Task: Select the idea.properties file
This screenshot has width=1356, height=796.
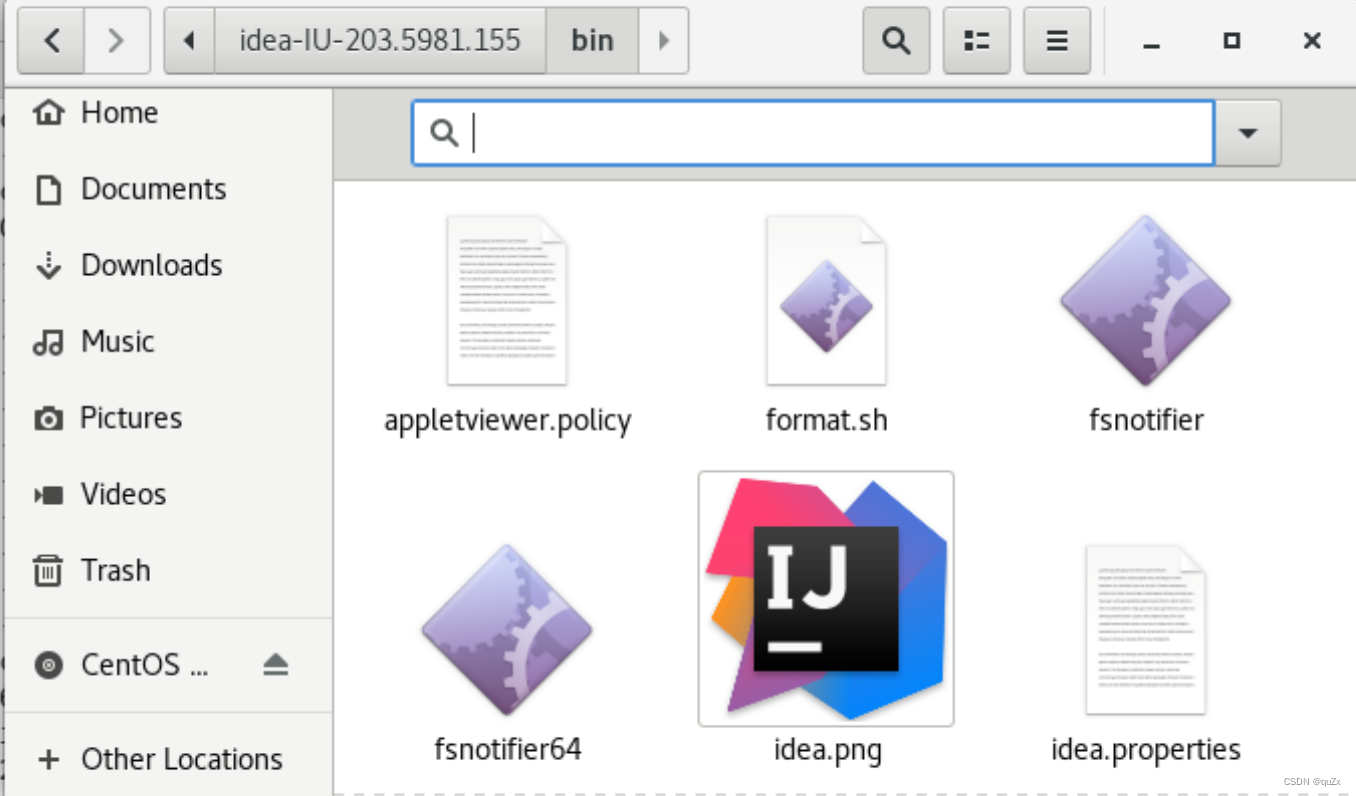Action: (x=1144, y=628)
